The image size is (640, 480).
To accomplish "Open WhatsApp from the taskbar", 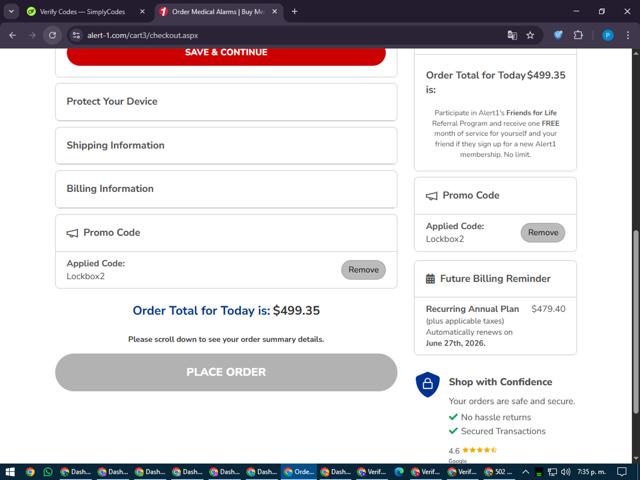I will pos(48,472).
